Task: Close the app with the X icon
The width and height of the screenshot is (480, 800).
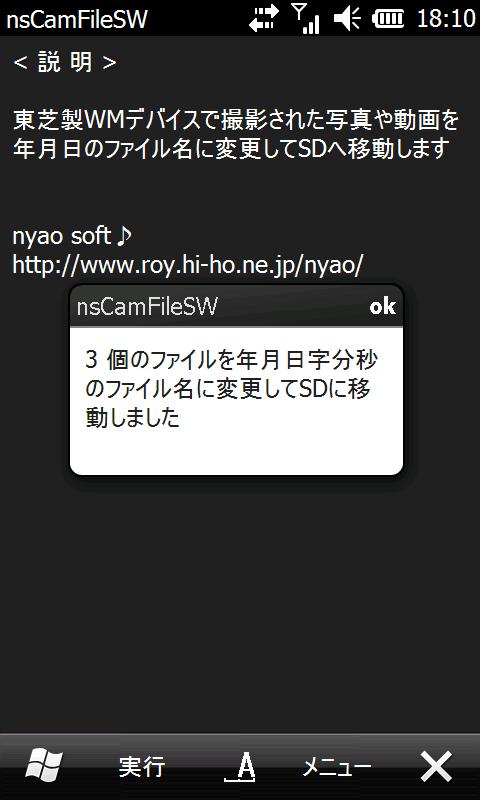Action: click(436, 766)
